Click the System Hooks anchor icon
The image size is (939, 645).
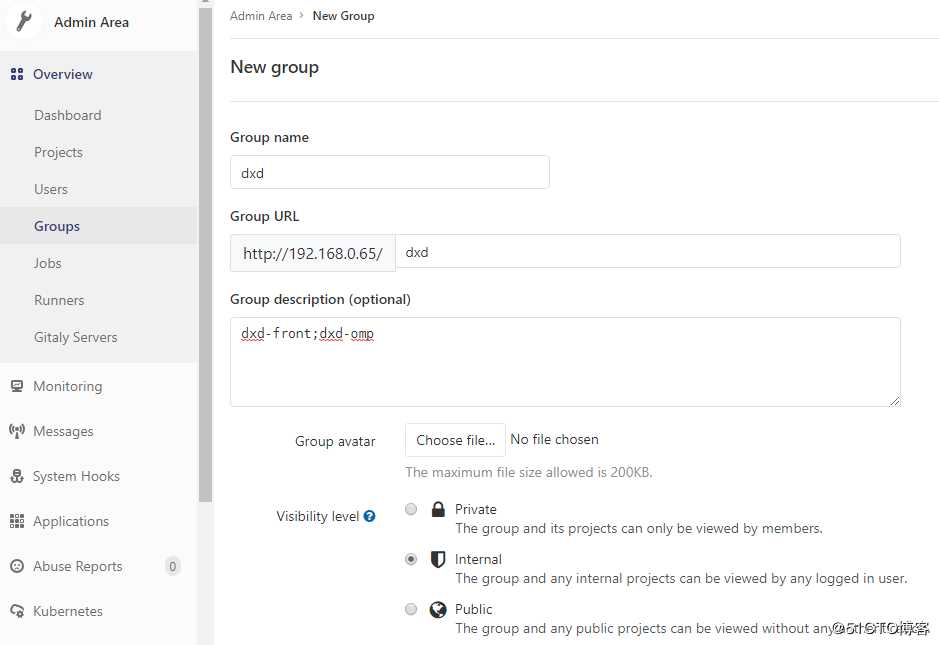pos(16,476)
